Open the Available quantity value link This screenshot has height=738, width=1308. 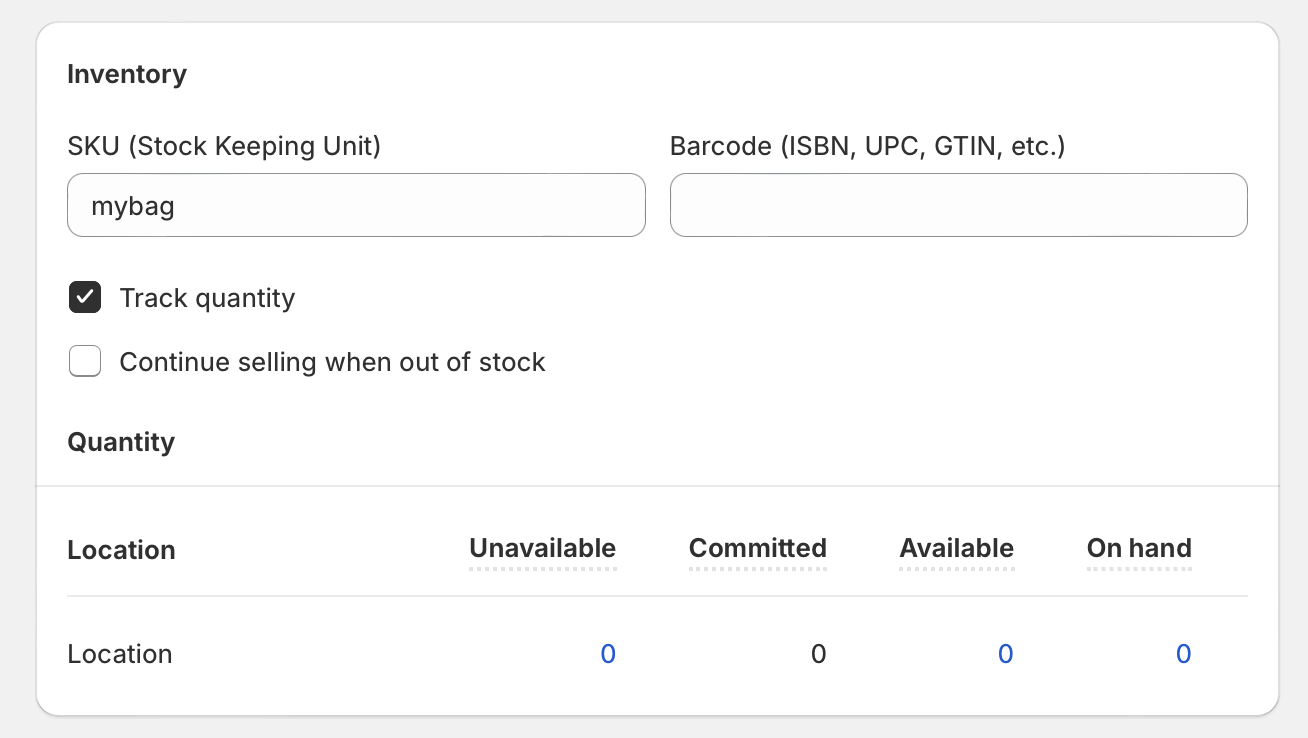click(1005, 654)
